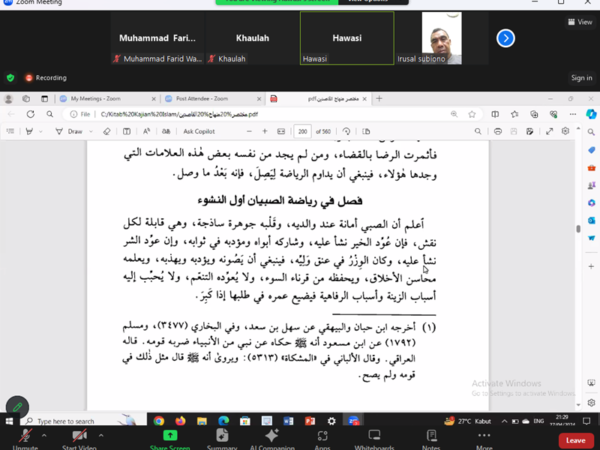This screenshot has height=450, width=600.
Task: Rotate the PDF page
Action: [x=346, y=131]
